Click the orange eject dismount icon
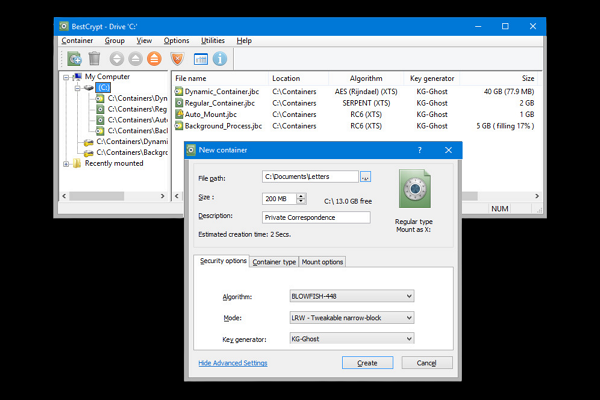 [154, 59]
